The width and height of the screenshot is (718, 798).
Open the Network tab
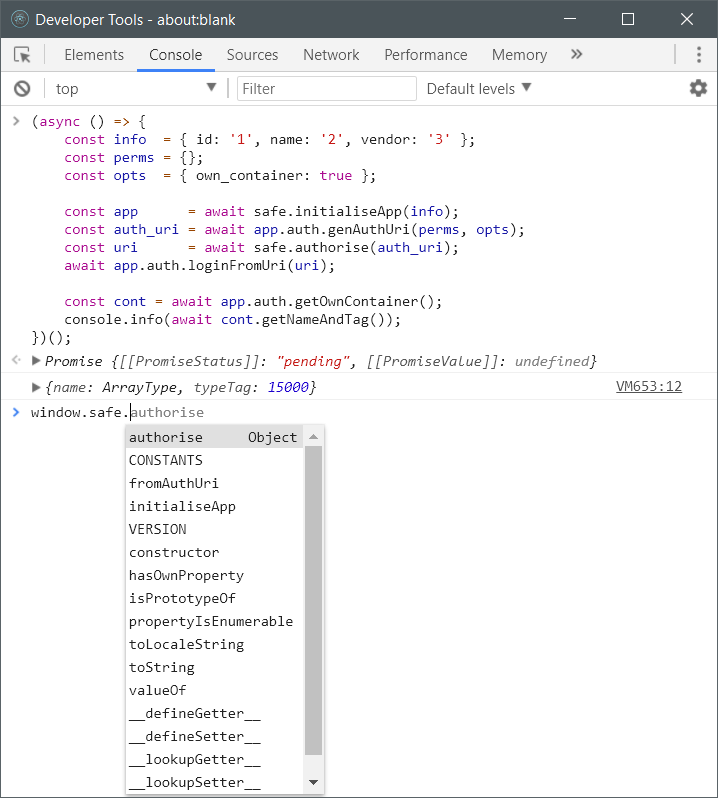331,55
